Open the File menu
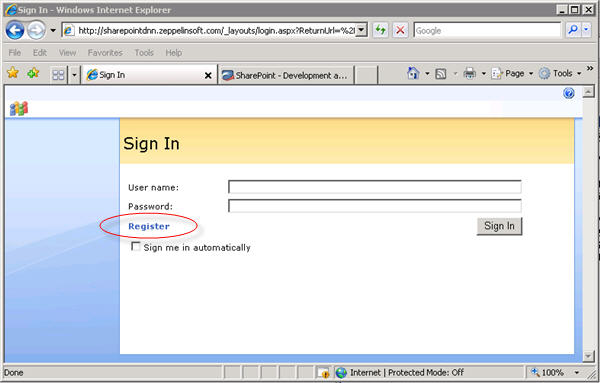The image size is (600, 383). point(15,52)
